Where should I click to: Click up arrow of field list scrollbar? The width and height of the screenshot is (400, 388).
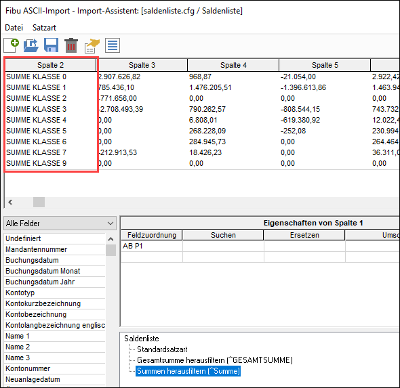[111, 239]
